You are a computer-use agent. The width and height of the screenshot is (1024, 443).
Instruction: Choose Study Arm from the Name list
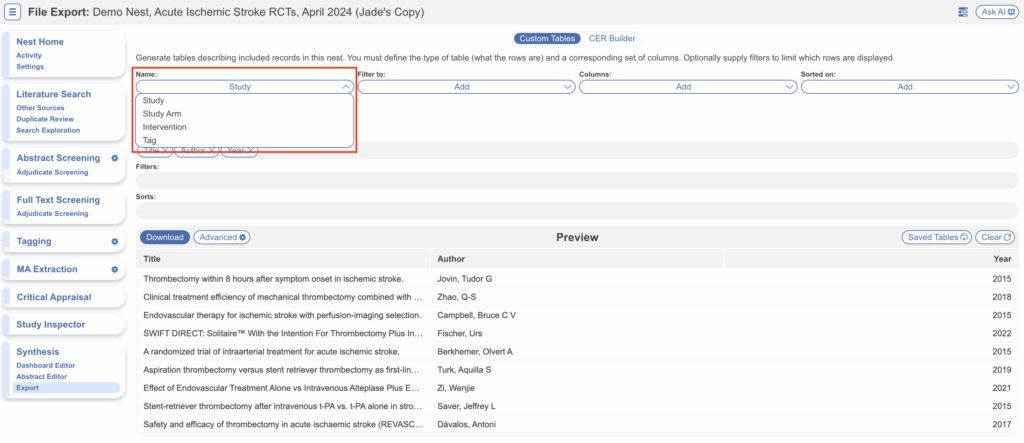[x=162, y=114]
